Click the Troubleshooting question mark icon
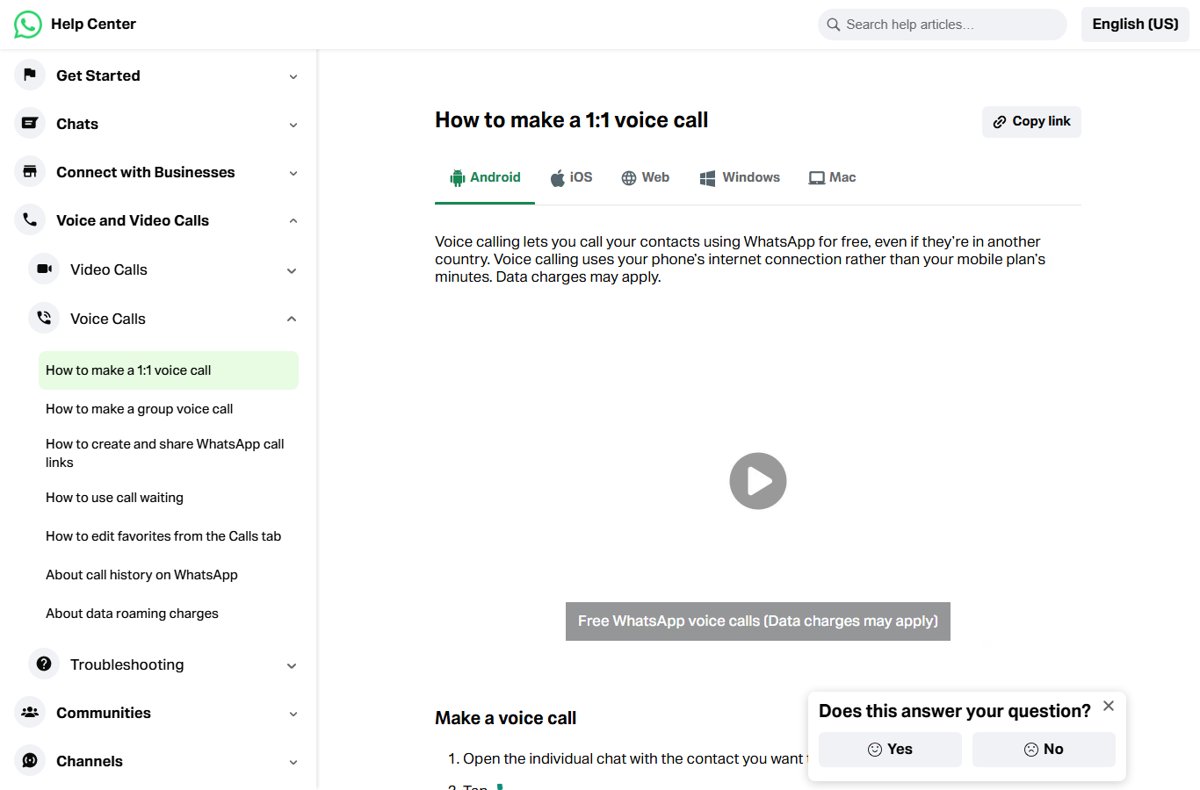Viewport: 1200px width, 790px height. point(44,664)
